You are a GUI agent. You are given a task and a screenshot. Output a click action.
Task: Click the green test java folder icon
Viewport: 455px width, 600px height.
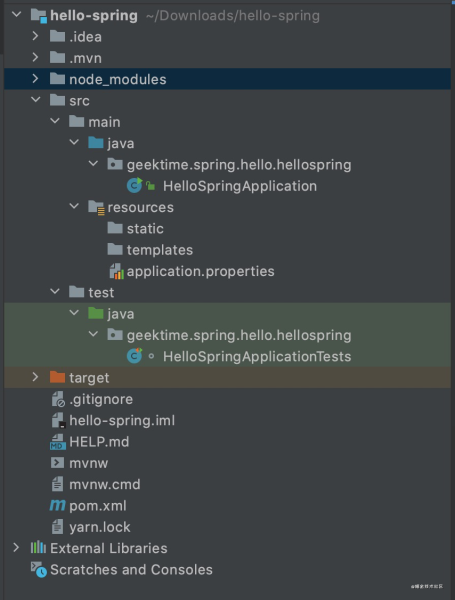(96, 313)
